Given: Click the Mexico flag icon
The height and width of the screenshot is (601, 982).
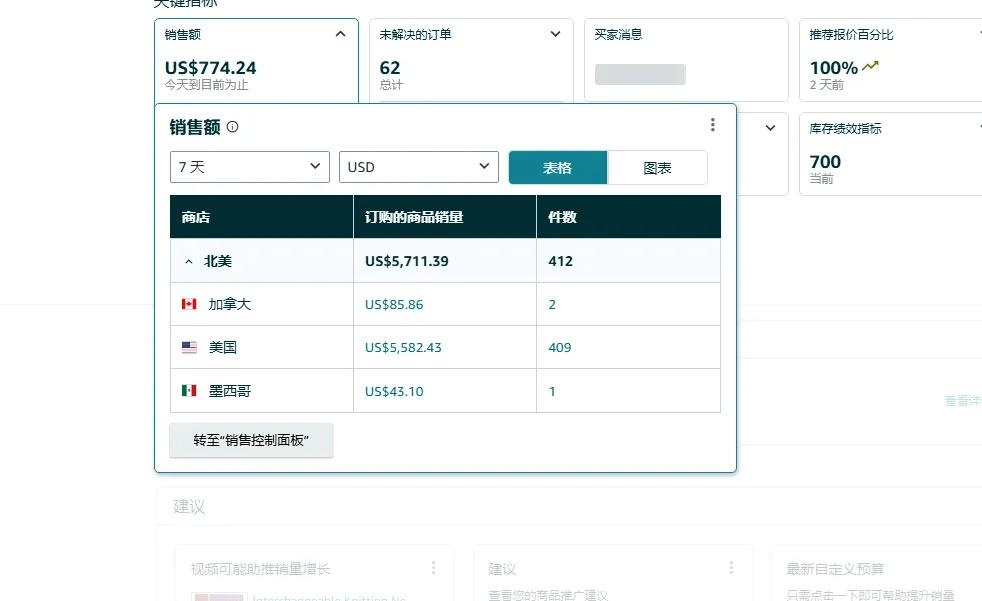Looking at the screenshot, I should coord(189,391).
